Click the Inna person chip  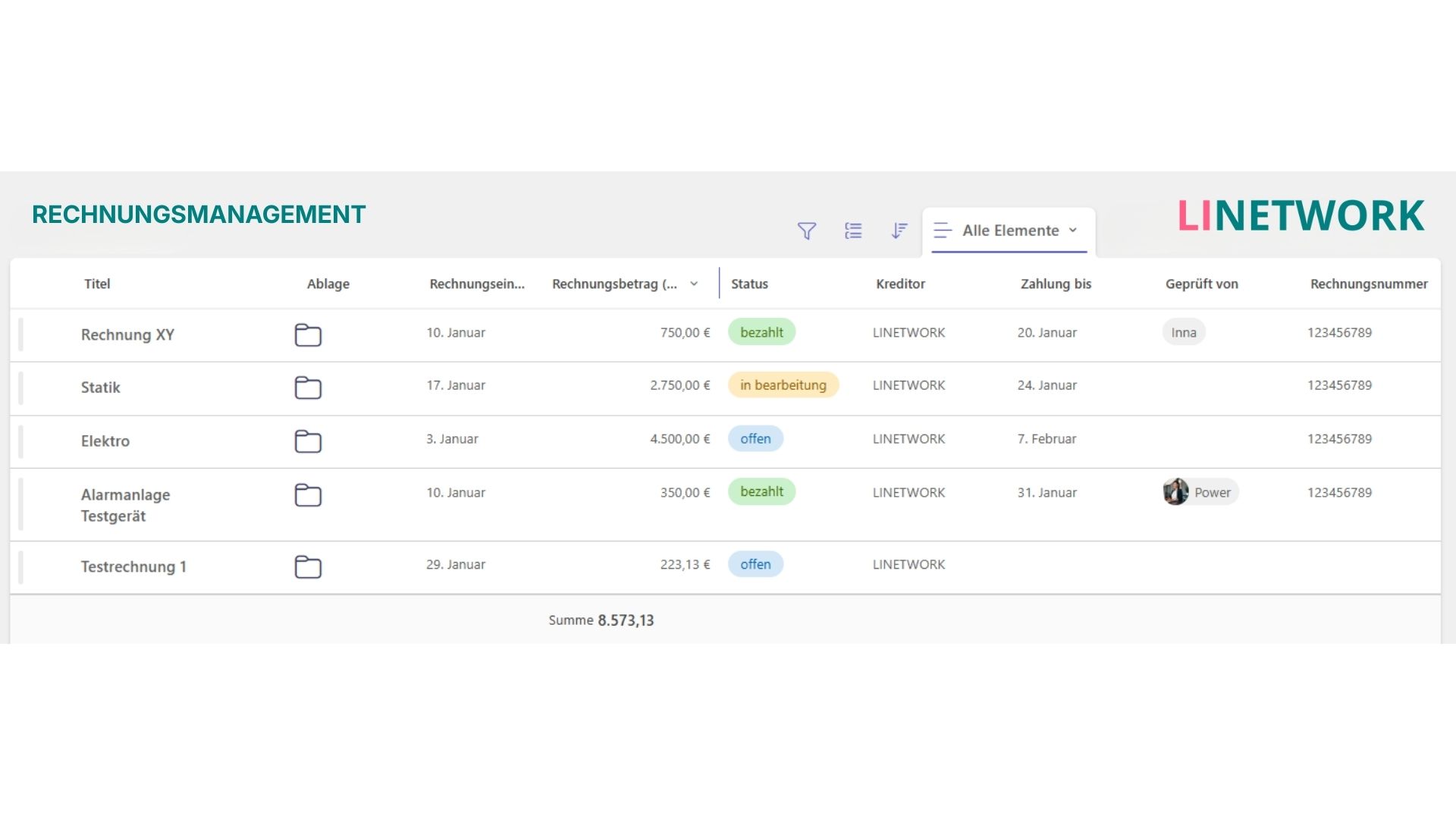tap(1183, 332)
